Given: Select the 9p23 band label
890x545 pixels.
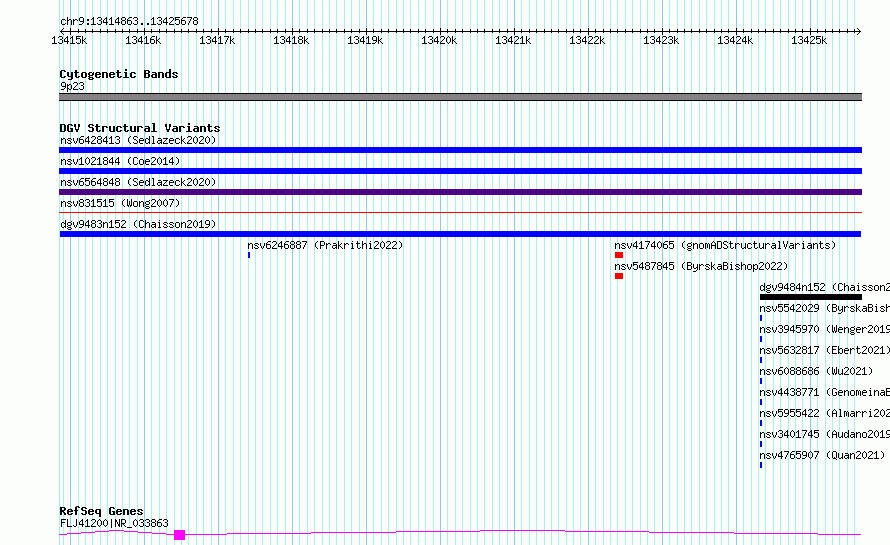Looking at the screenshot, I should coord(72,86).
